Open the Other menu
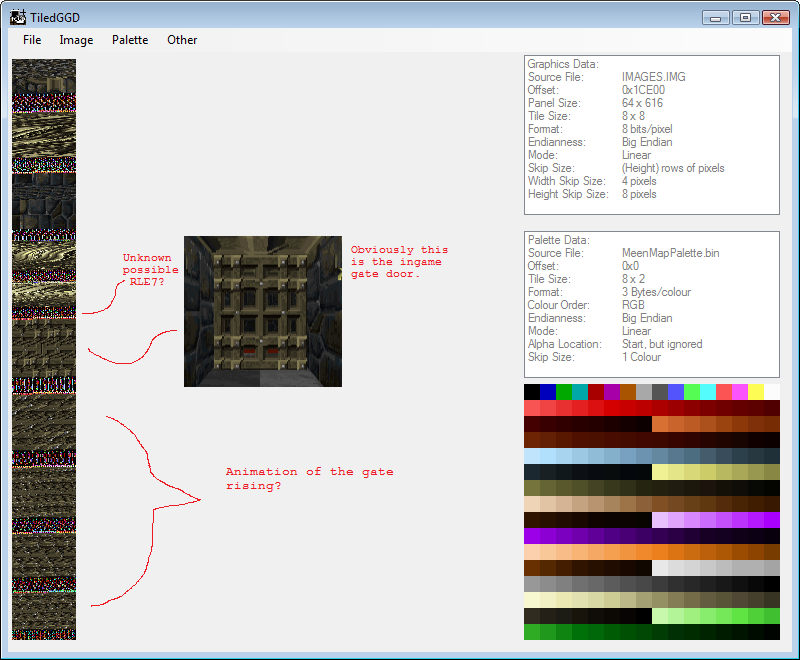800x660 pixels. coord(182,40)
